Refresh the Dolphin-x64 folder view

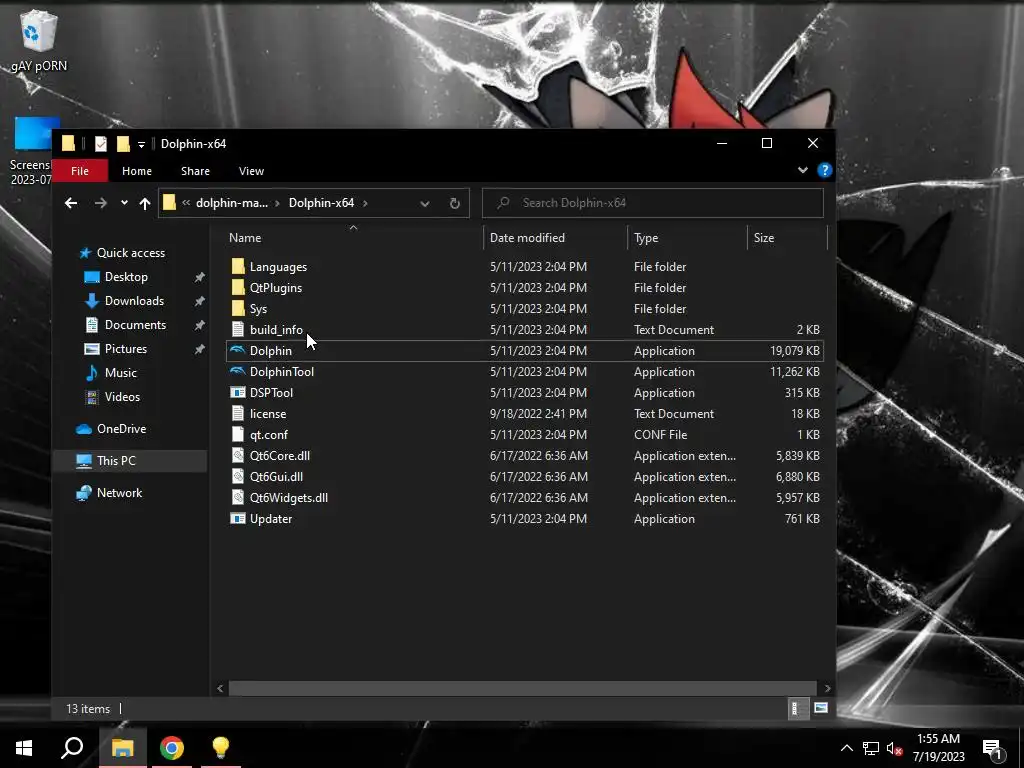(x=455, y=203)
